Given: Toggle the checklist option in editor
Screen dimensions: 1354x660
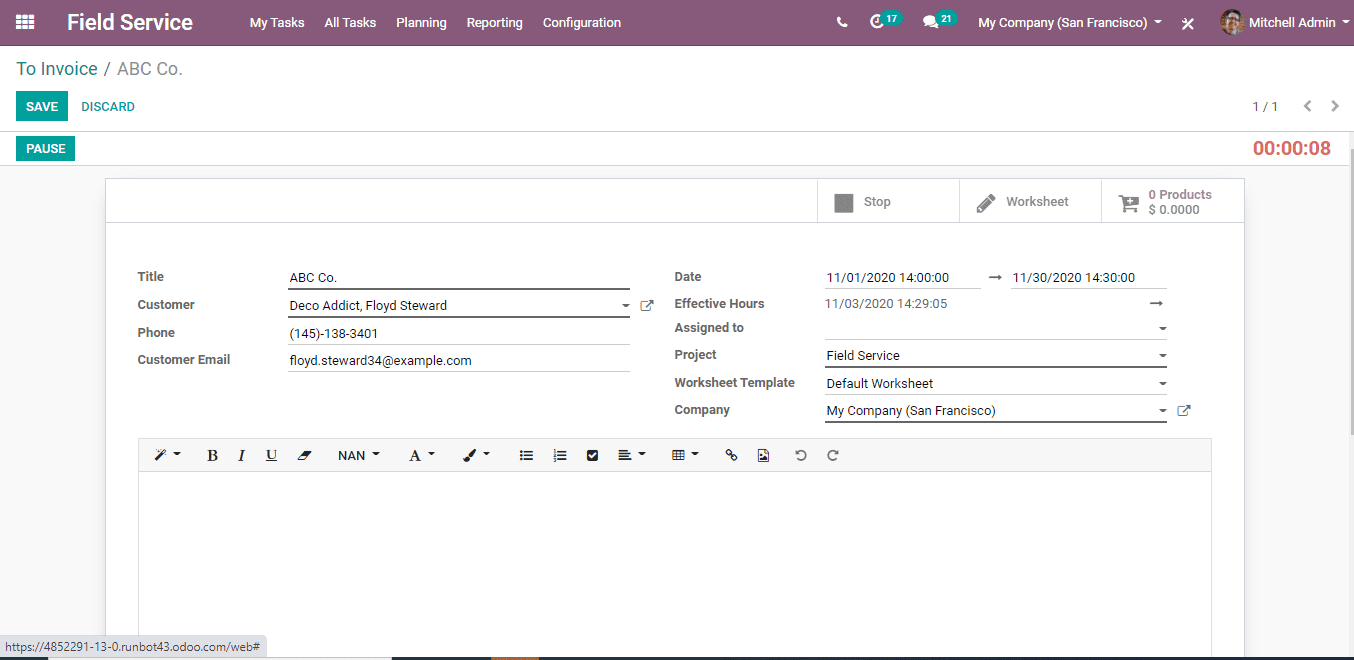Looking at the screenshot, I should pyautogui.click(x=592, y=455).
